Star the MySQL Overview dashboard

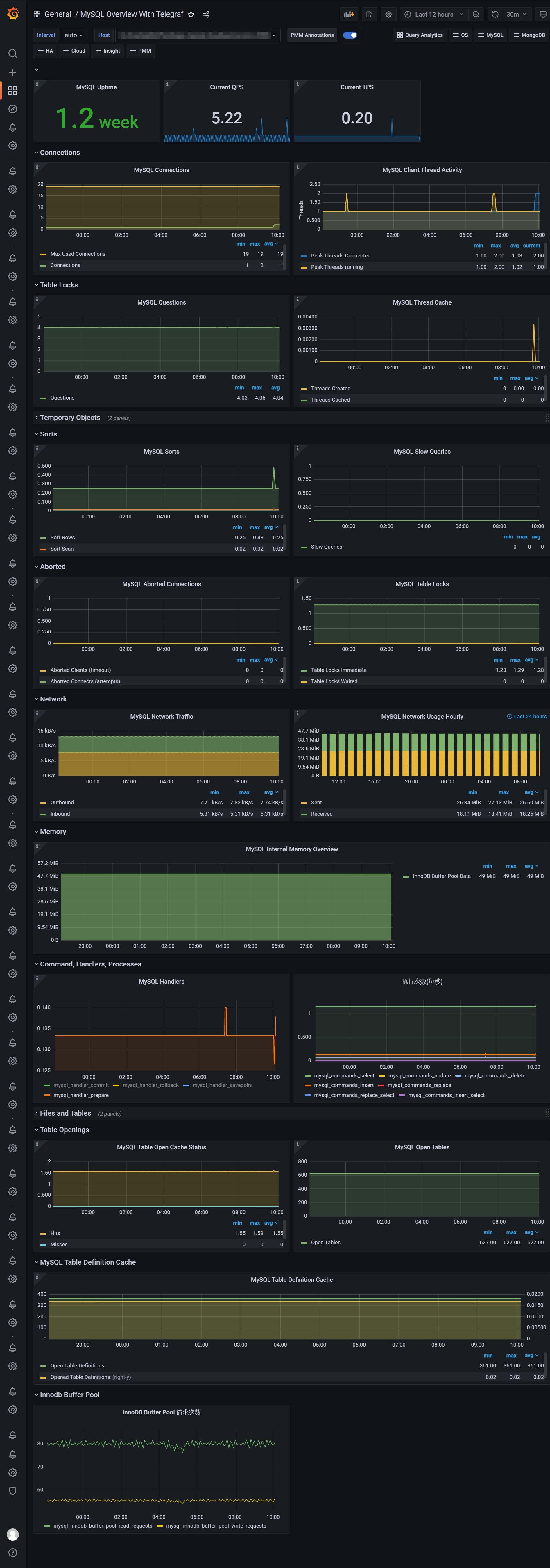tap(191, 15)
